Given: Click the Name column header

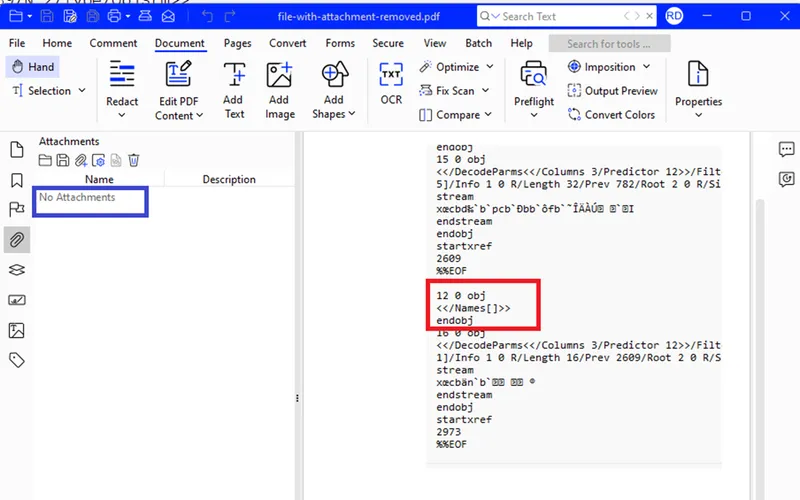Looking at the screenshot, I should click(99, 179).
